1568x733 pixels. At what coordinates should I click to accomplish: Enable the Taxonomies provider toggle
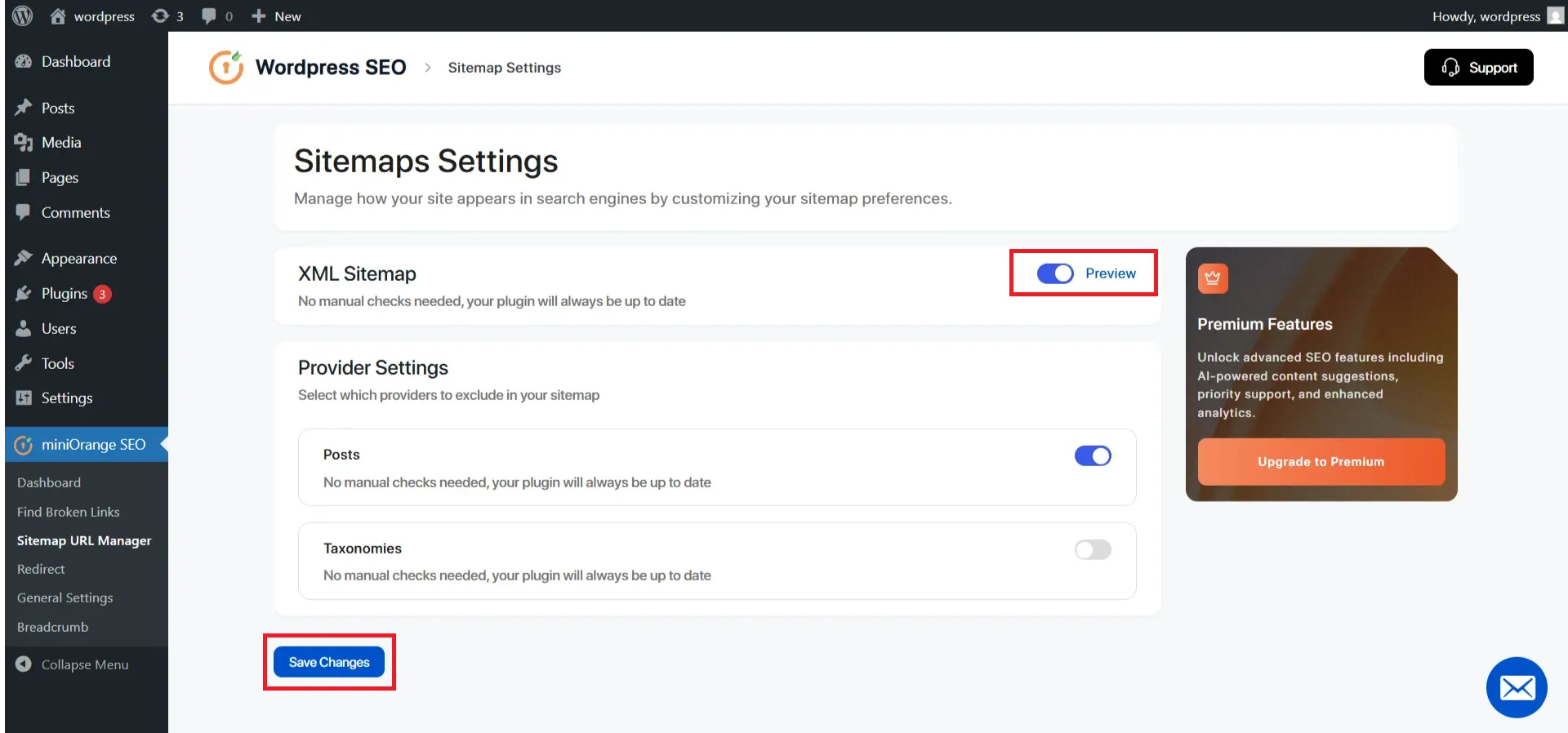pyautogui.click(x=1093, y=549)
